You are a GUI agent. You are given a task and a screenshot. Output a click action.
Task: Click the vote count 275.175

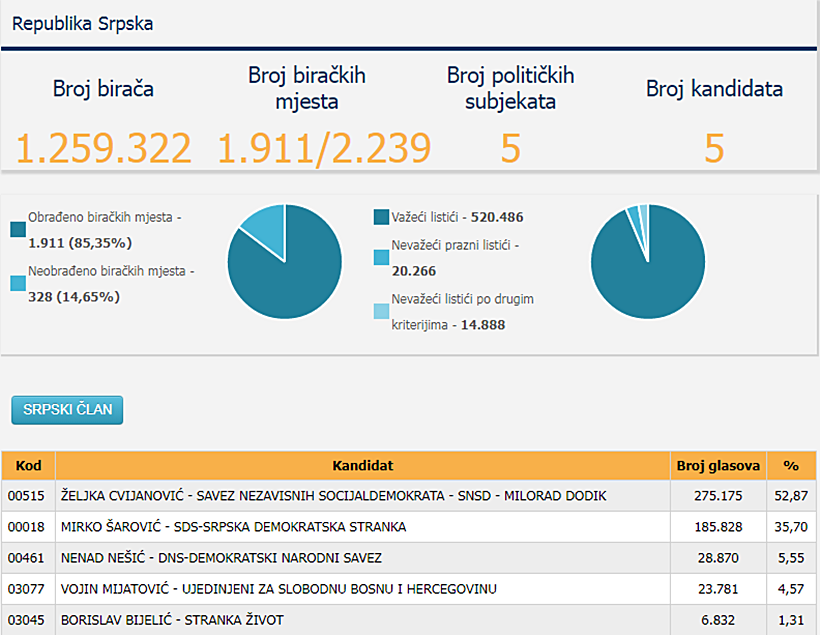pos(718,495)
